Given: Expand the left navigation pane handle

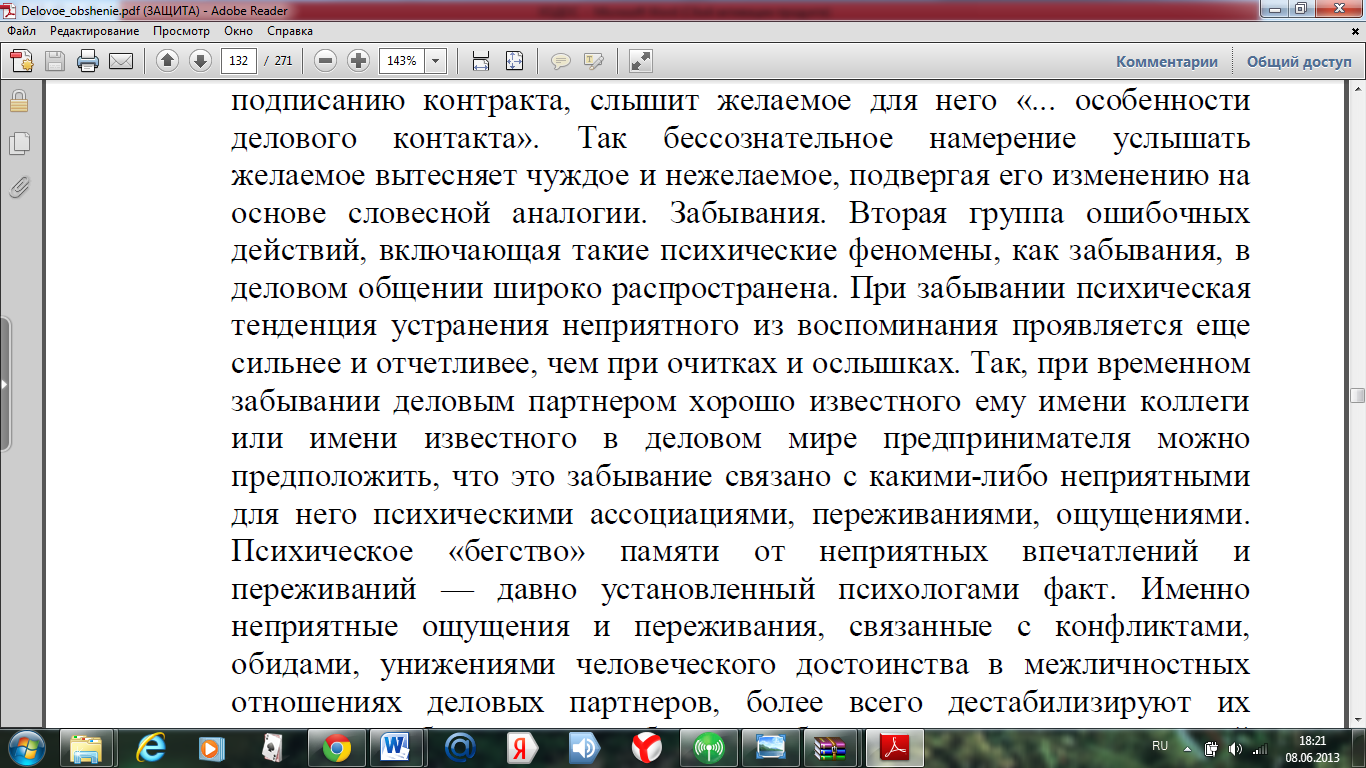Looking at the screenshot, I should click(4, 384).
